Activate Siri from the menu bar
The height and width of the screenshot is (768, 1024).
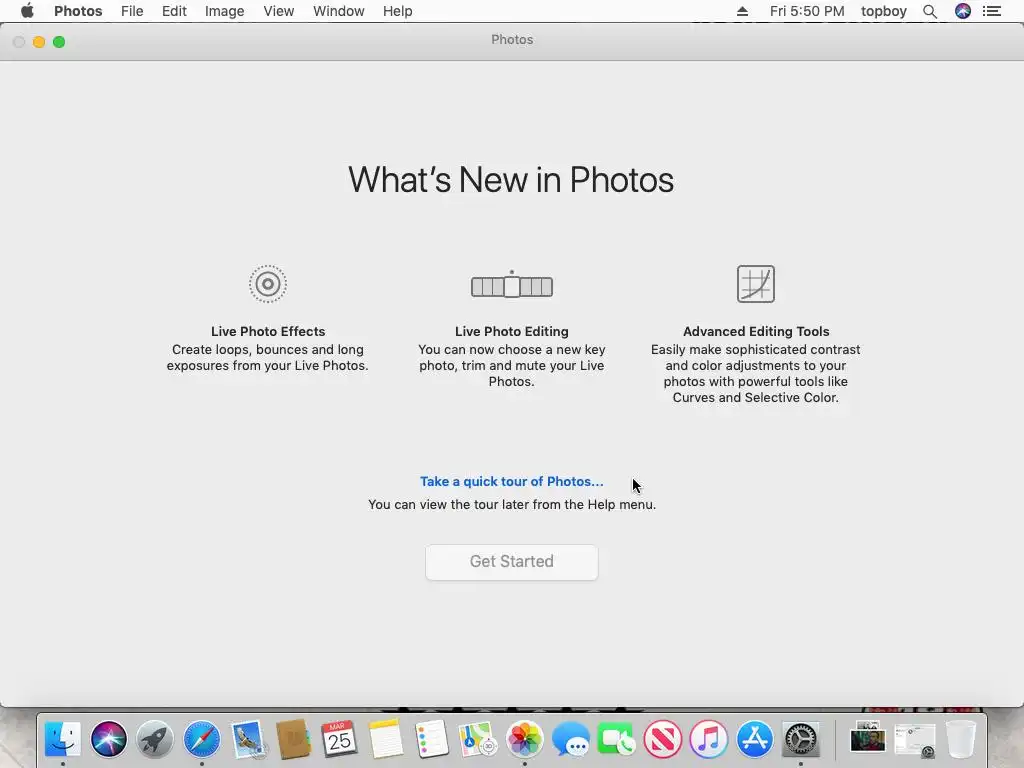tap(963, 11)
